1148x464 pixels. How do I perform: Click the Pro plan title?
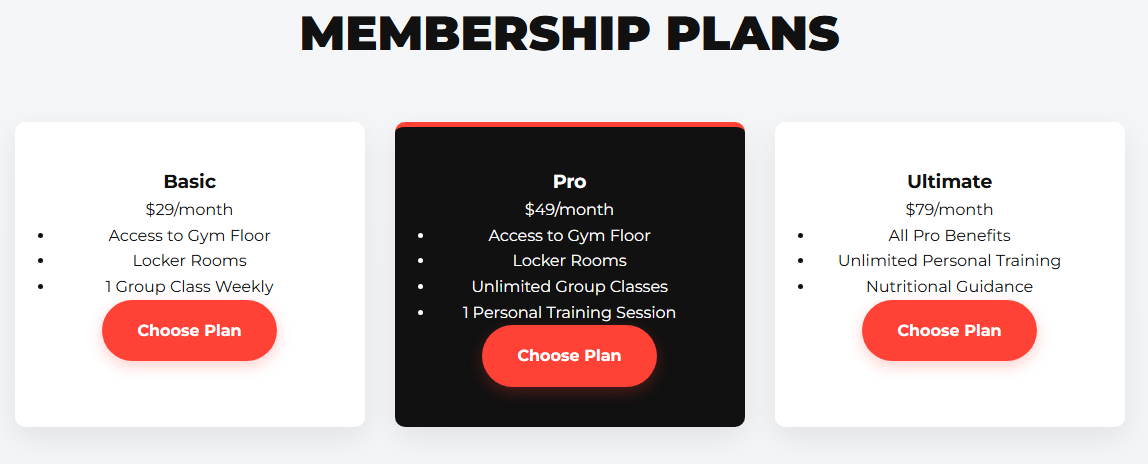[569, 181]
